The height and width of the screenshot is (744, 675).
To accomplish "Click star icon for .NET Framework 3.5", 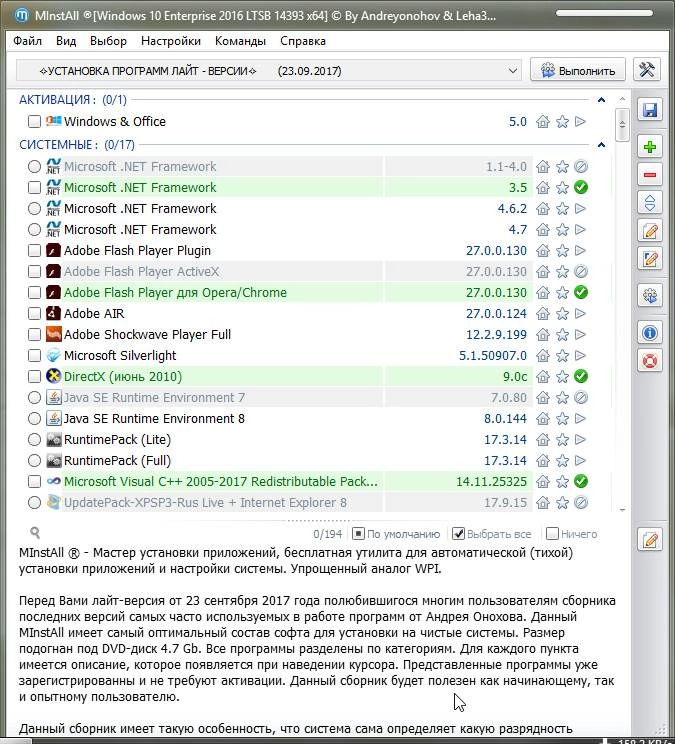I will click(x=562, y=188).
